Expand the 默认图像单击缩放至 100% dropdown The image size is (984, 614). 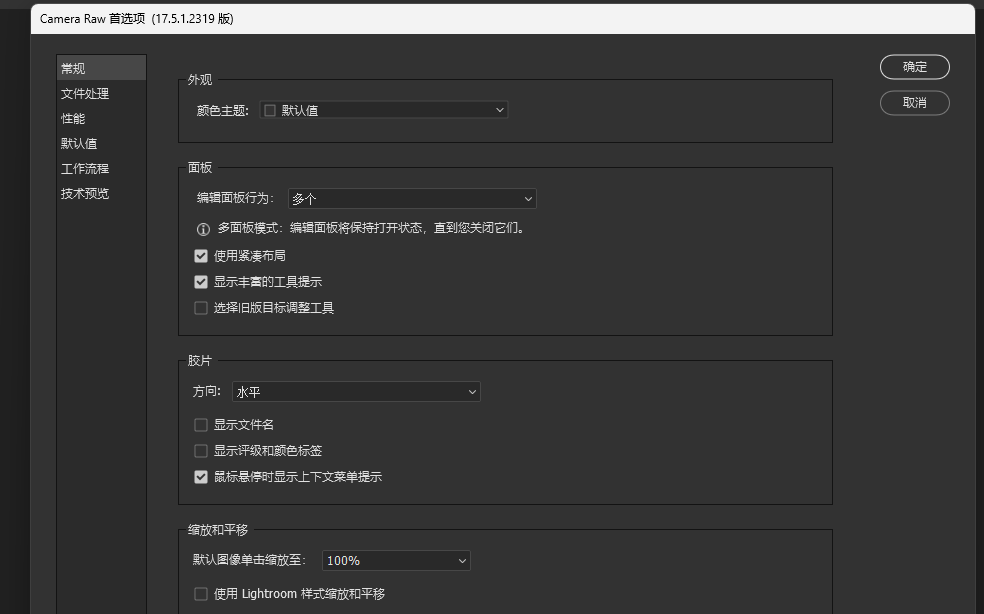pos(396,561)
